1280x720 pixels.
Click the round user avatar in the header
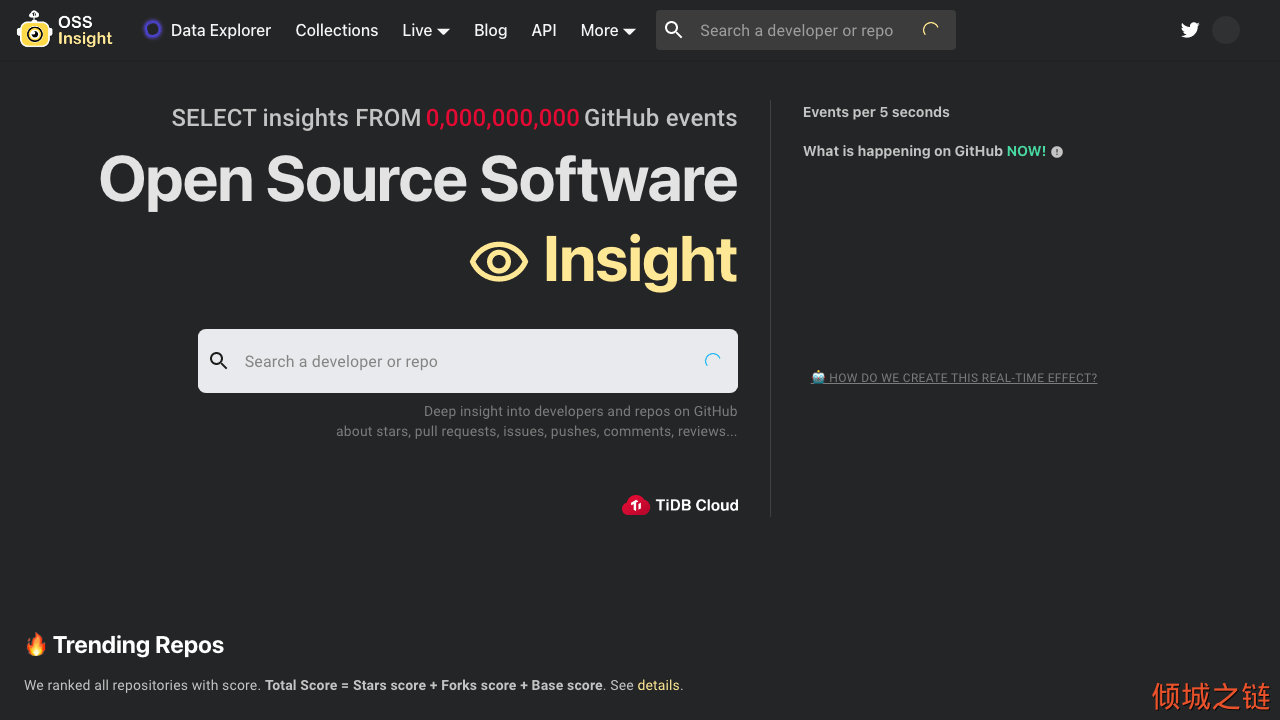[1226, 30]
